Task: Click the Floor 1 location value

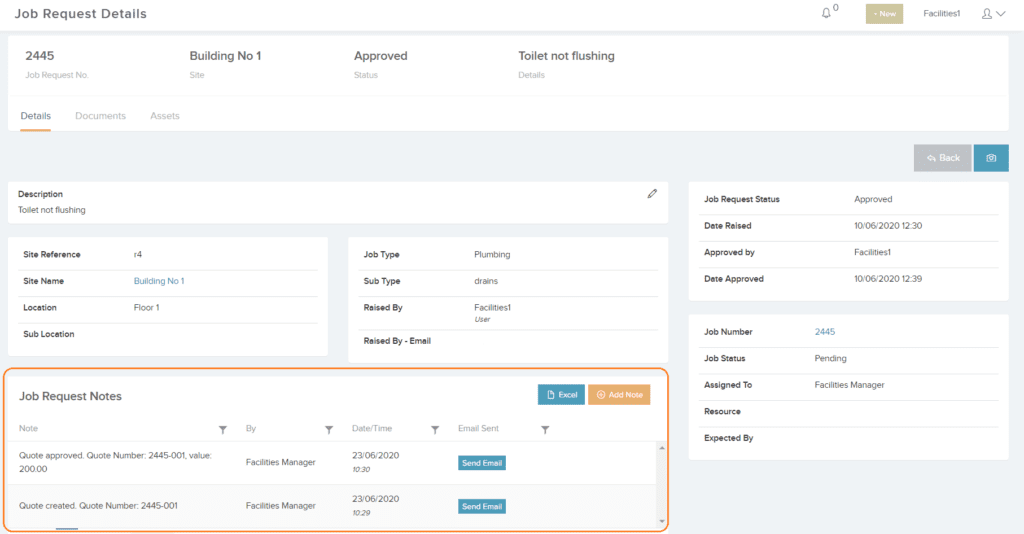Action: click(146, 307)
